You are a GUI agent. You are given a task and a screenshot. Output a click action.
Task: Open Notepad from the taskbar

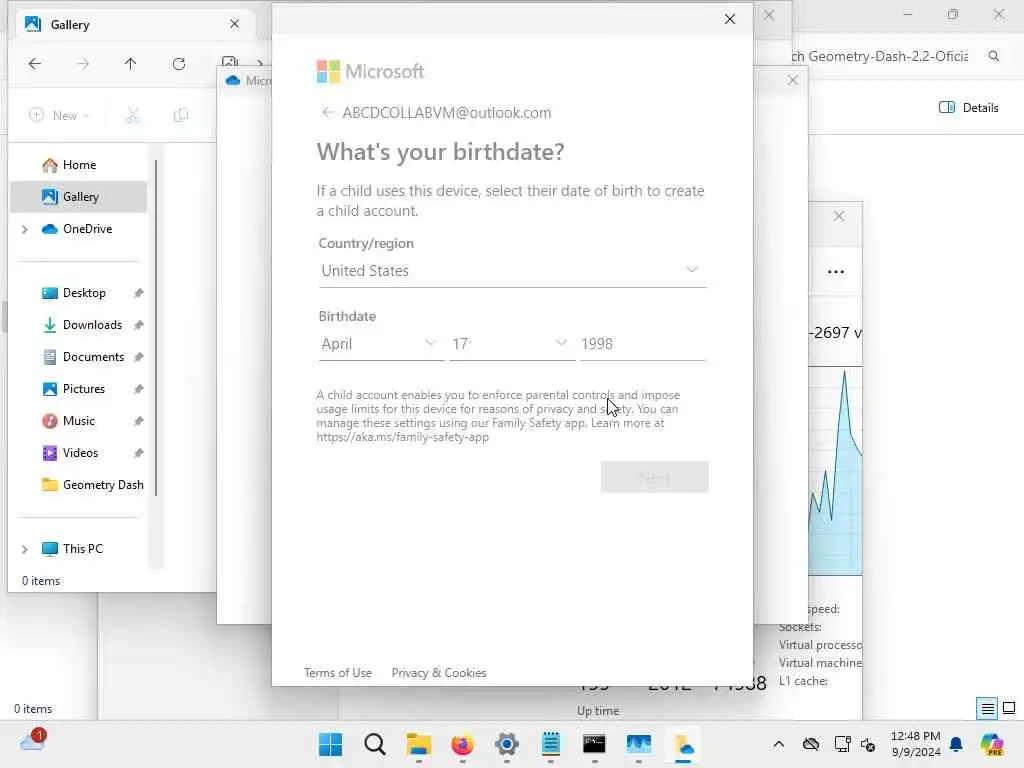(x=551, y=744)
